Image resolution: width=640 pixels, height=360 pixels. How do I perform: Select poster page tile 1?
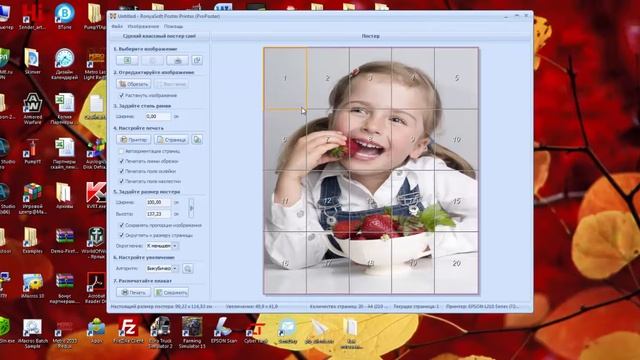(285, 78)
